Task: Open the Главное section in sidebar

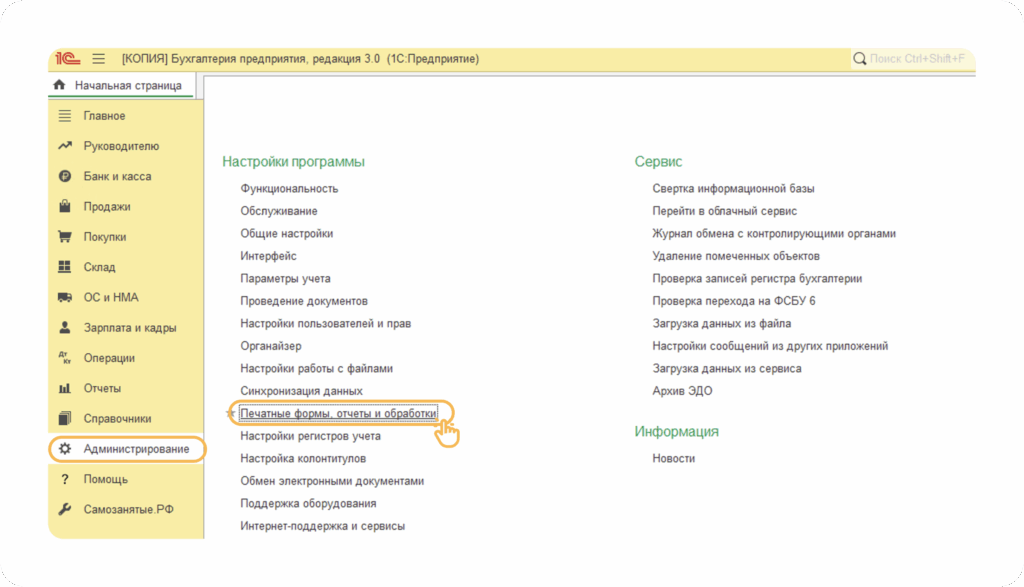Action: click(x=104, y=116)
